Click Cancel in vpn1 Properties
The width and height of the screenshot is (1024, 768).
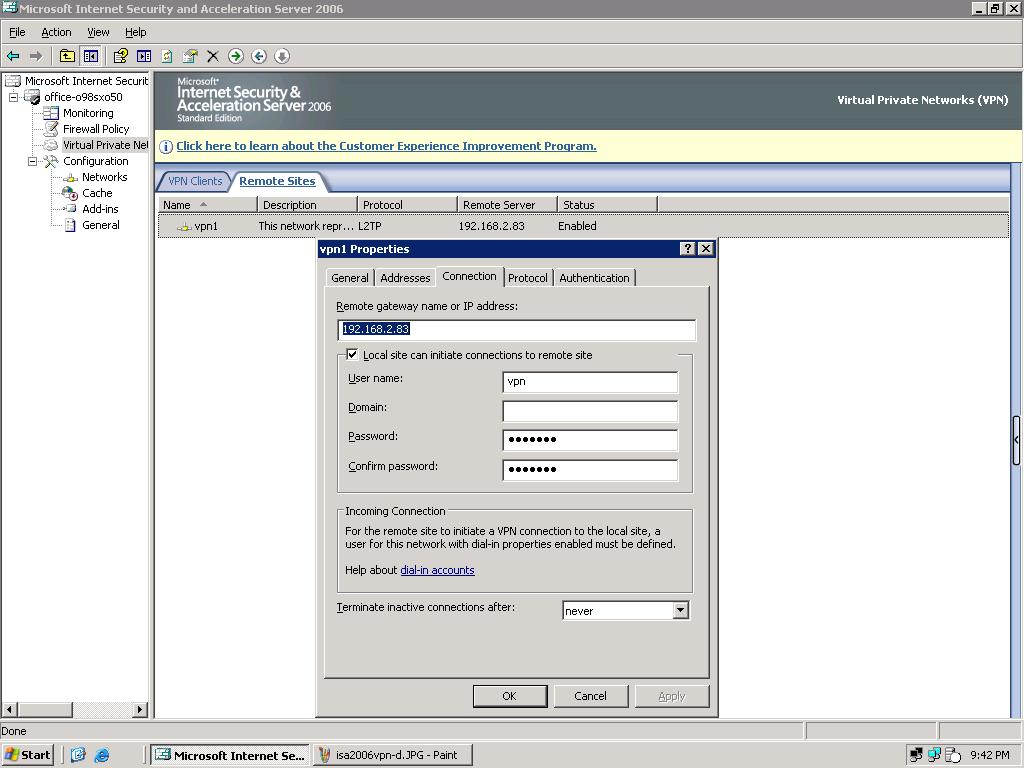[x=590, y=696]
